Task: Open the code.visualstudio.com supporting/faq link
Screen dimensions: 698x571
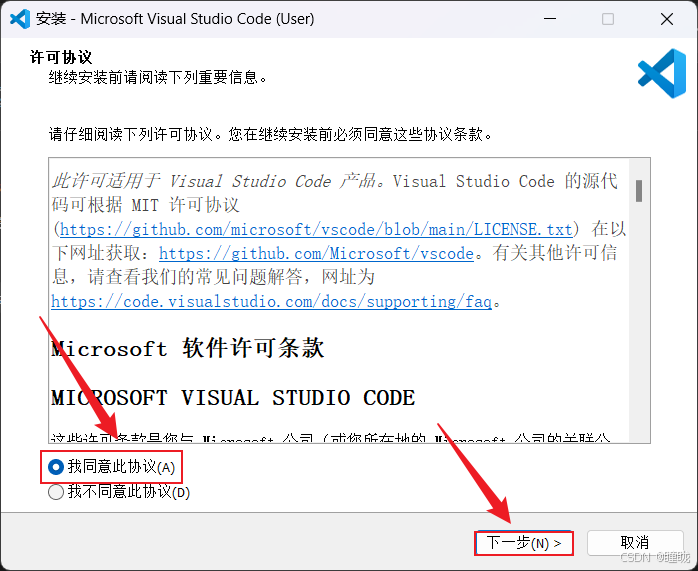Action: tap(272, 302)
